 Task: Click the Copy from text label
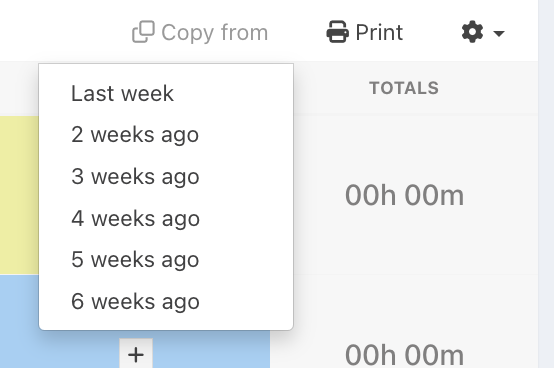(x=215, y=33)
